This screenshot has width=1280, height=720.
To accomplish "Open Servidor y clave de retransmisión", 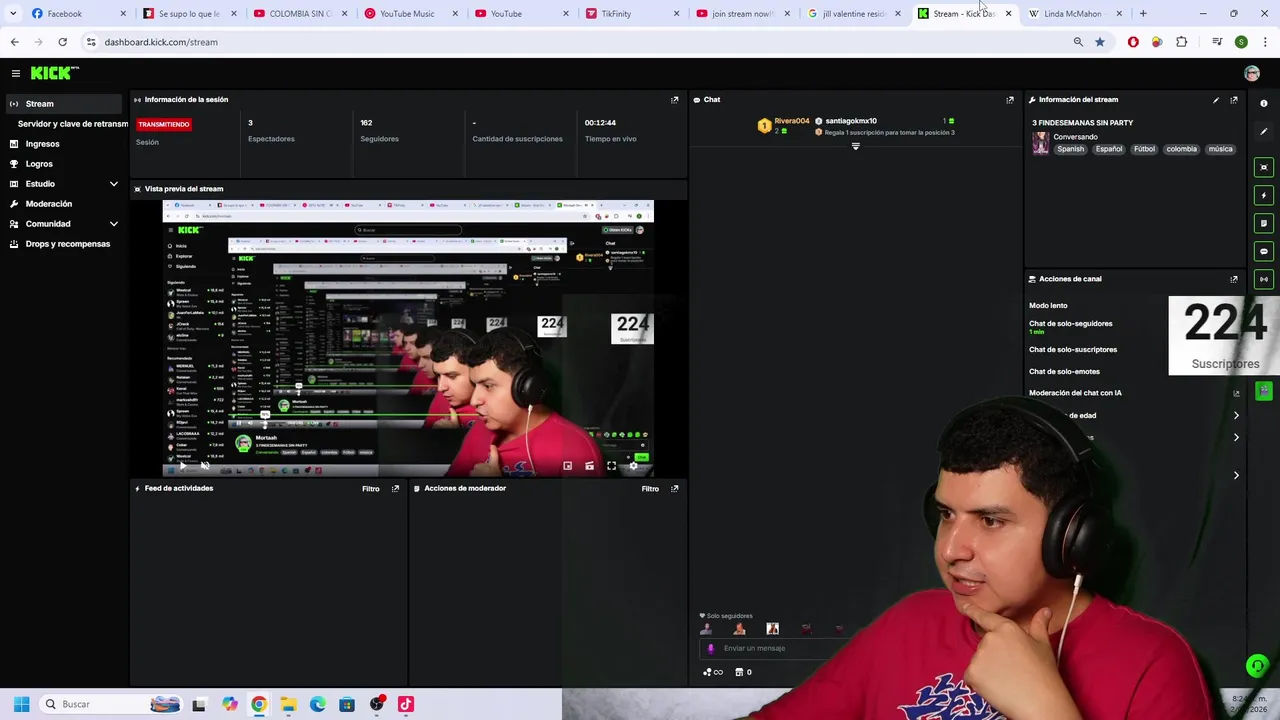I will click(72, 124).
